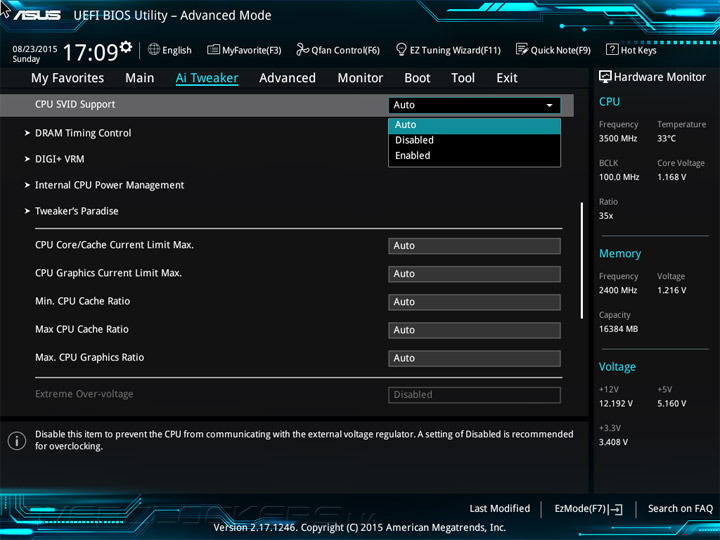Image resolution: width=720 pixels, height=540 pixels.
Task: Switch to EzMode(F7)
Action: 589,509
